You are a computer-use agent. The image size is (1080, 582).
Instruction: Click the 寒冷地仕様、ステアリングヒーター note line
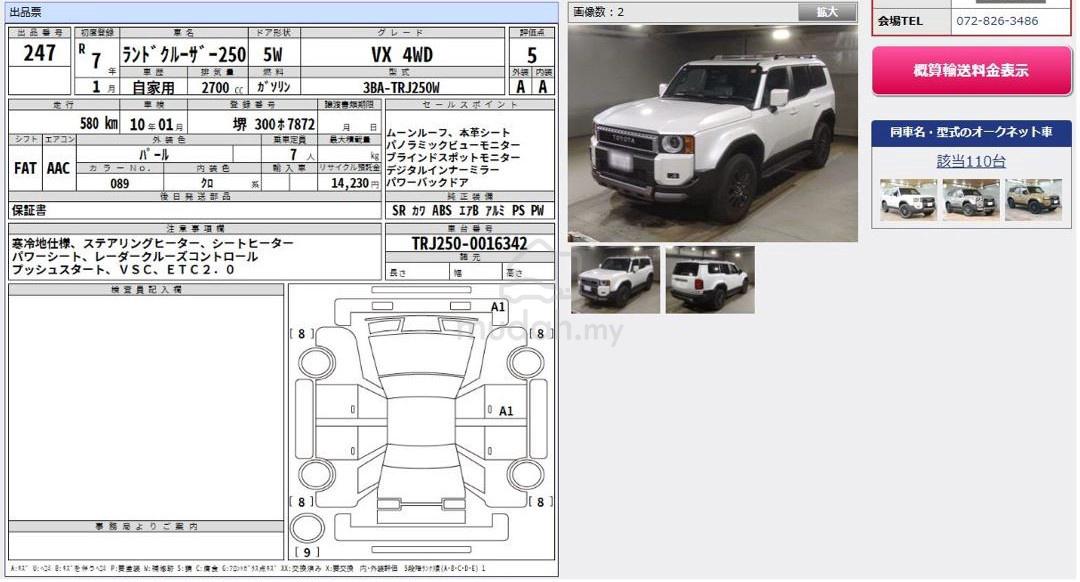point(152,243)
